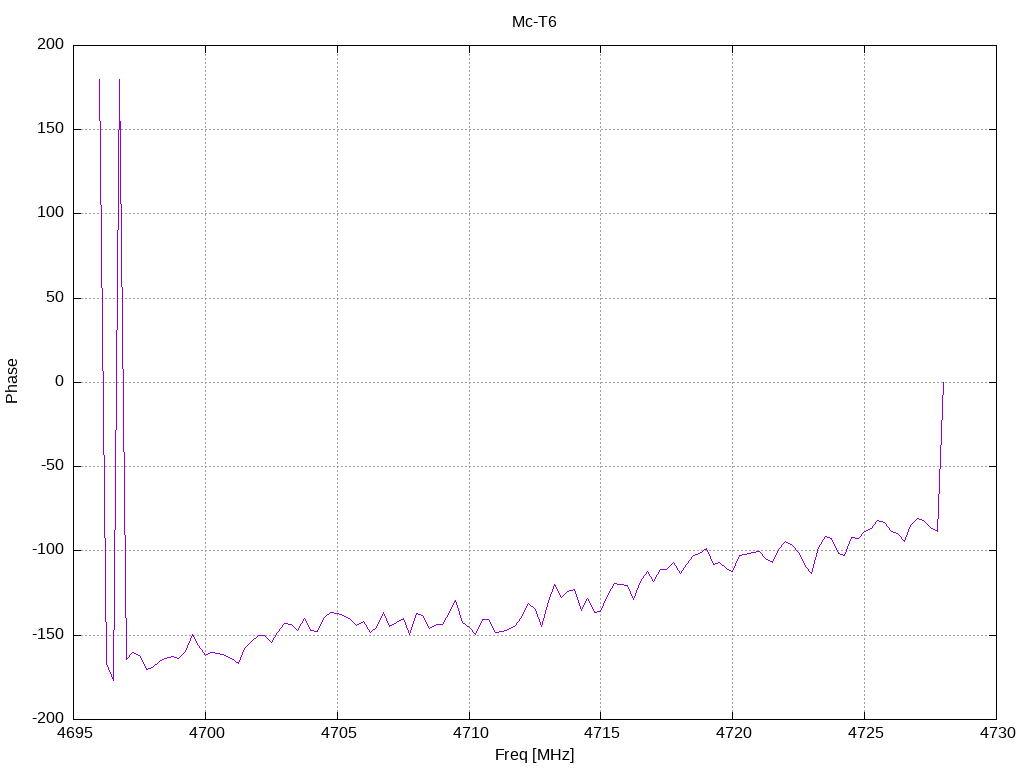The image size is (1024, 768).
Task: Click the Freq [MHz] x-axis label
Action: (x=534, y=755)
